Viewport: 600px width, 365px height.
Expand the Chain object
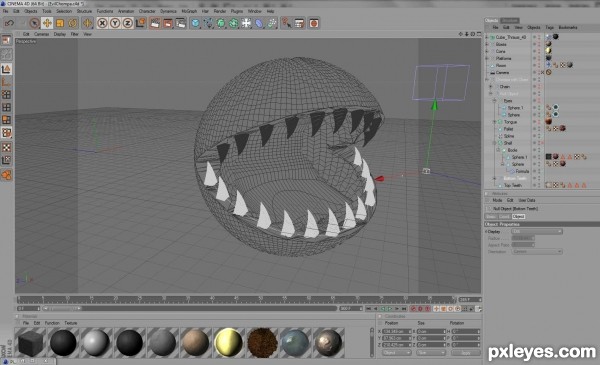491,86
